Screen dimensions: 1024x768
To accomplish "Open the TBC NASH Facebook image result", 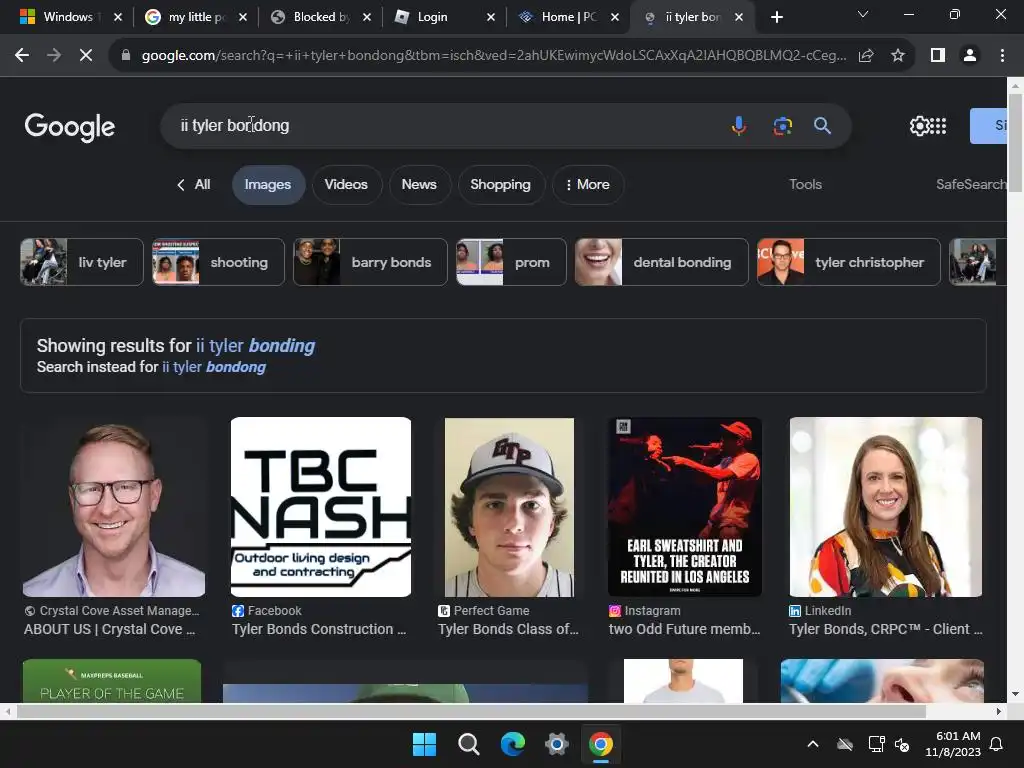I will pyautogui.click(x=321, y=507).
